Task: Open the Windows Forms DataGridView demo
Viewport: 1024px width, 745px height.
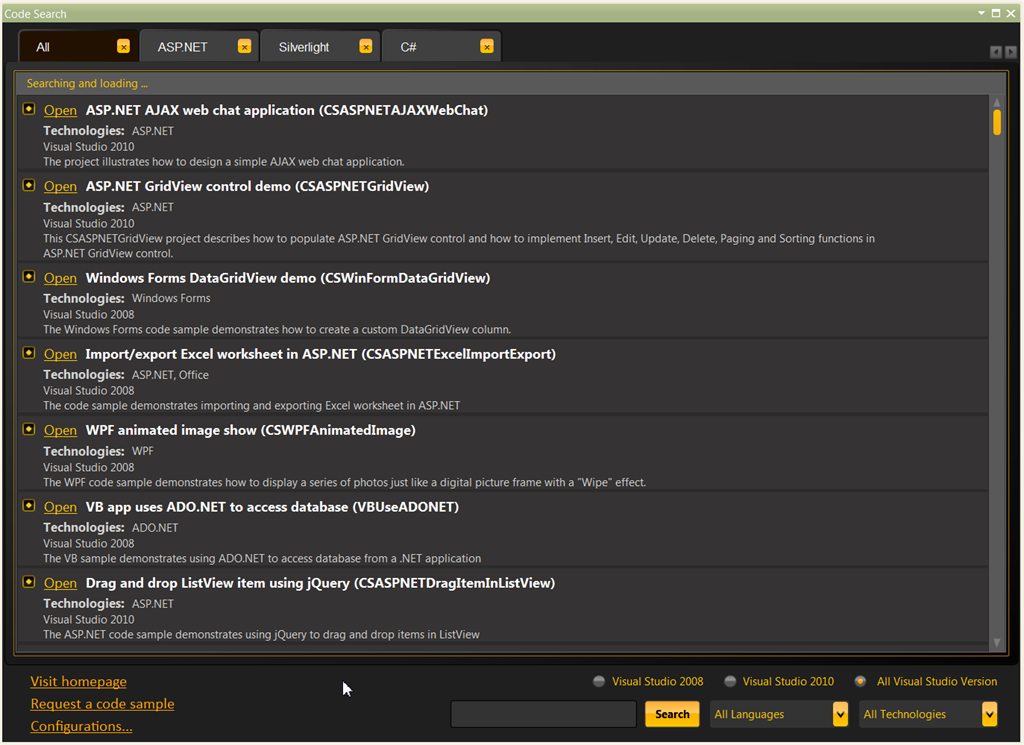Action: pyautogui.click(x=60, y=278)
